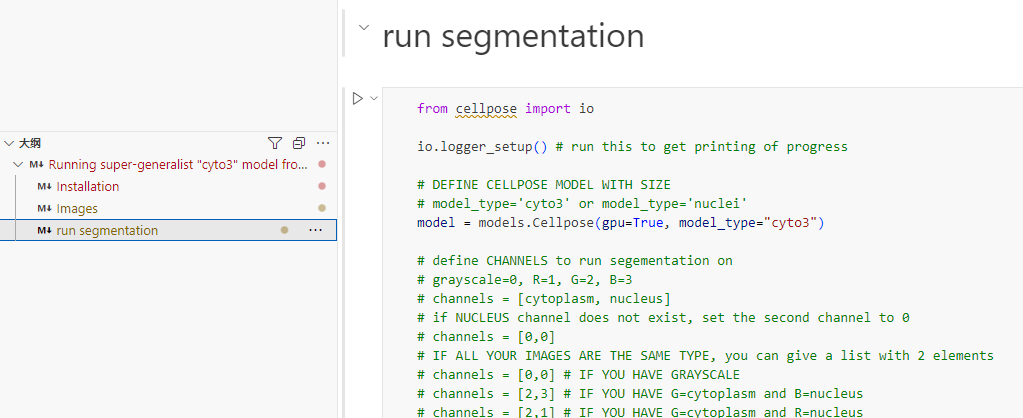Click comment DEFINE CELLPOSE MODEL WITH SIZE
The height and width of the screenshot is (418, 1023).
(x=544, y=185)
